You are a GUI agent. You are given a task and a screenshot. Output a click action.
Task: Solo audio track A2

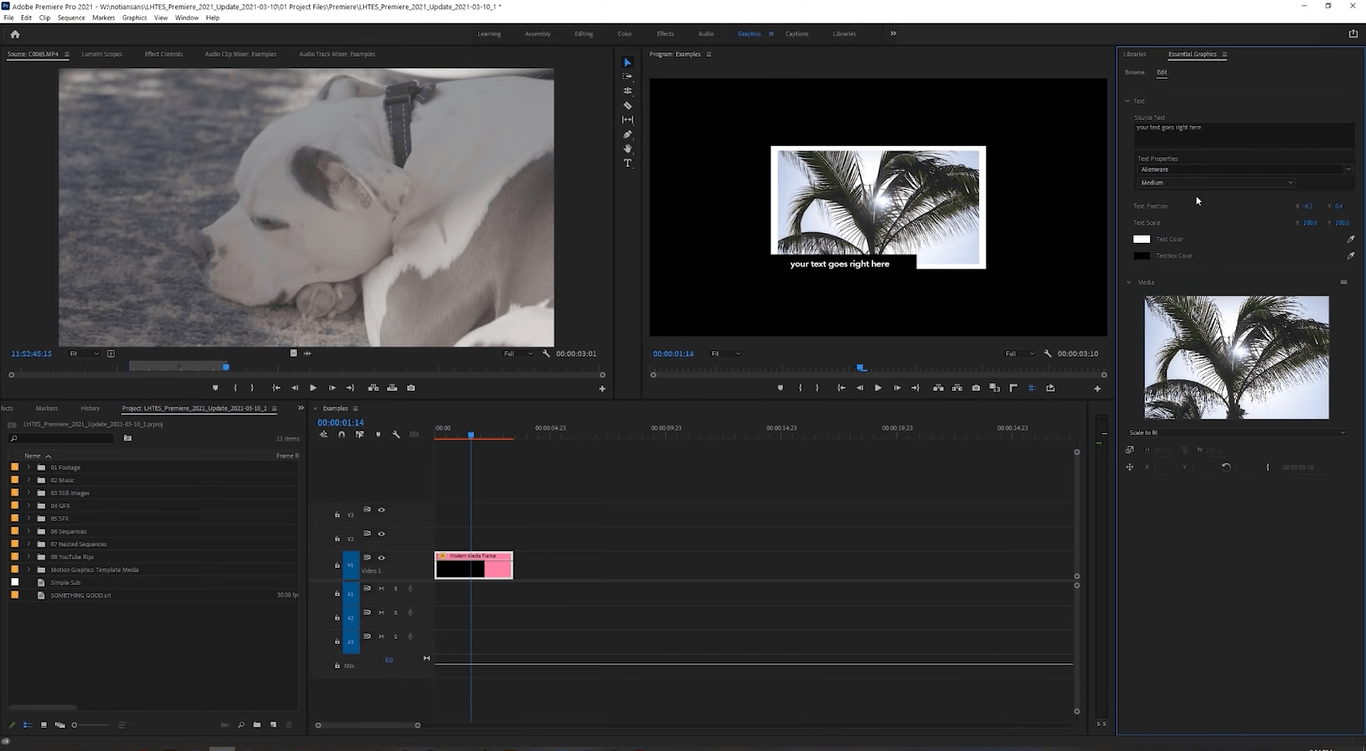[396, 613]
